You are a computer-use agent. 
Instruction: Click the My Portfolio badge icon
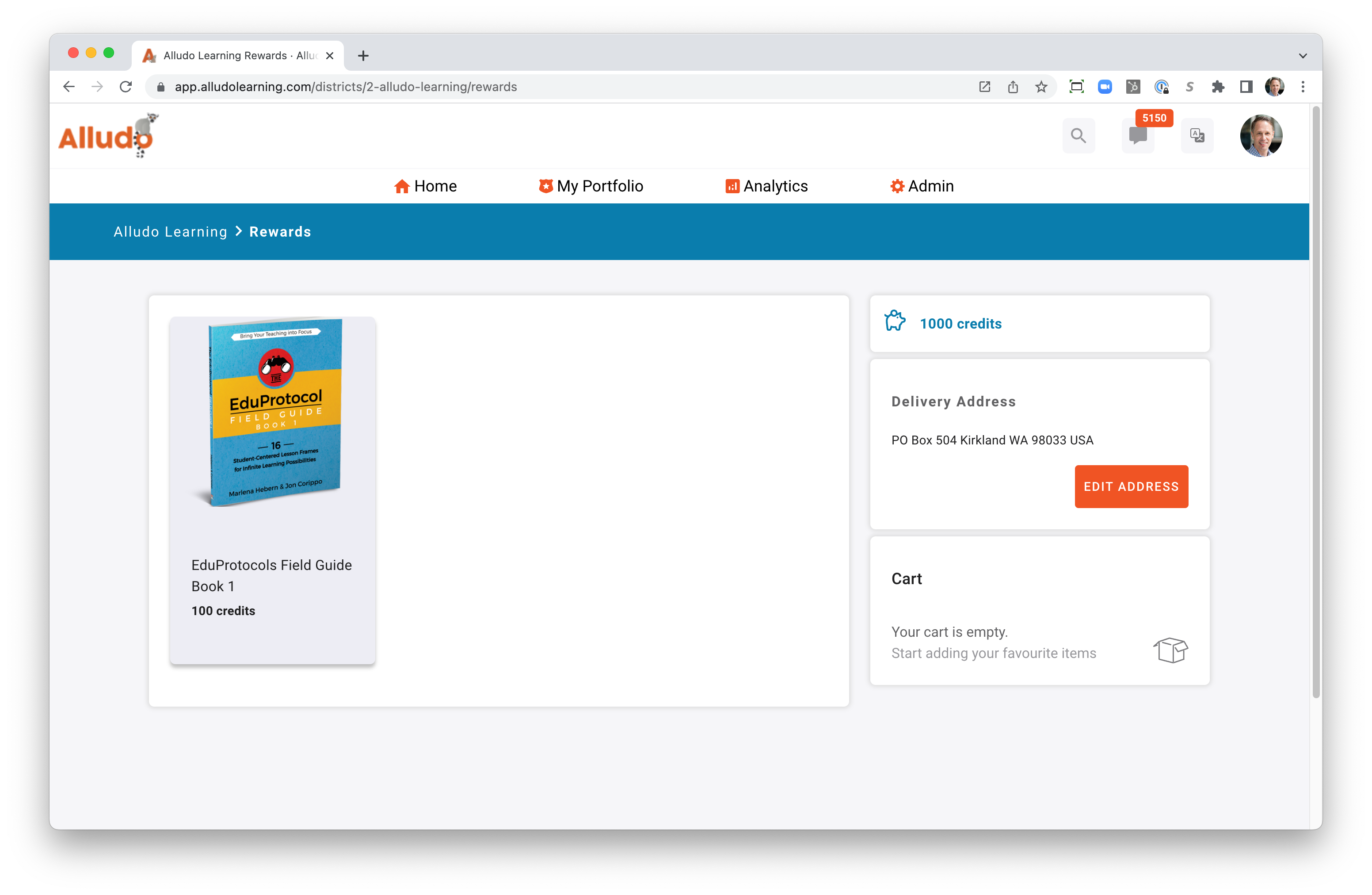pos(545,186)
